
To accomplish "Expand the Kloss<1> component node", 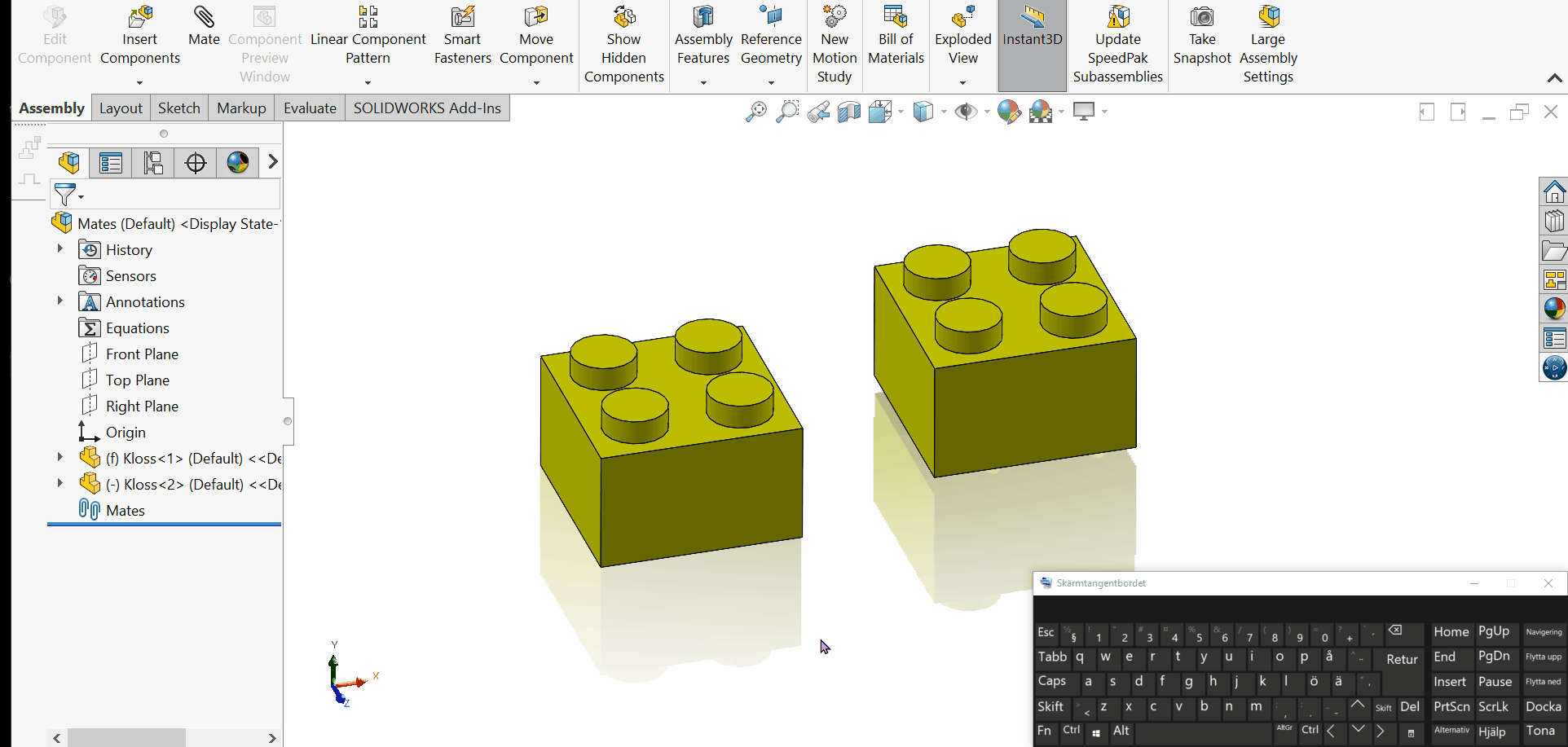I will [x=59, y=458].
